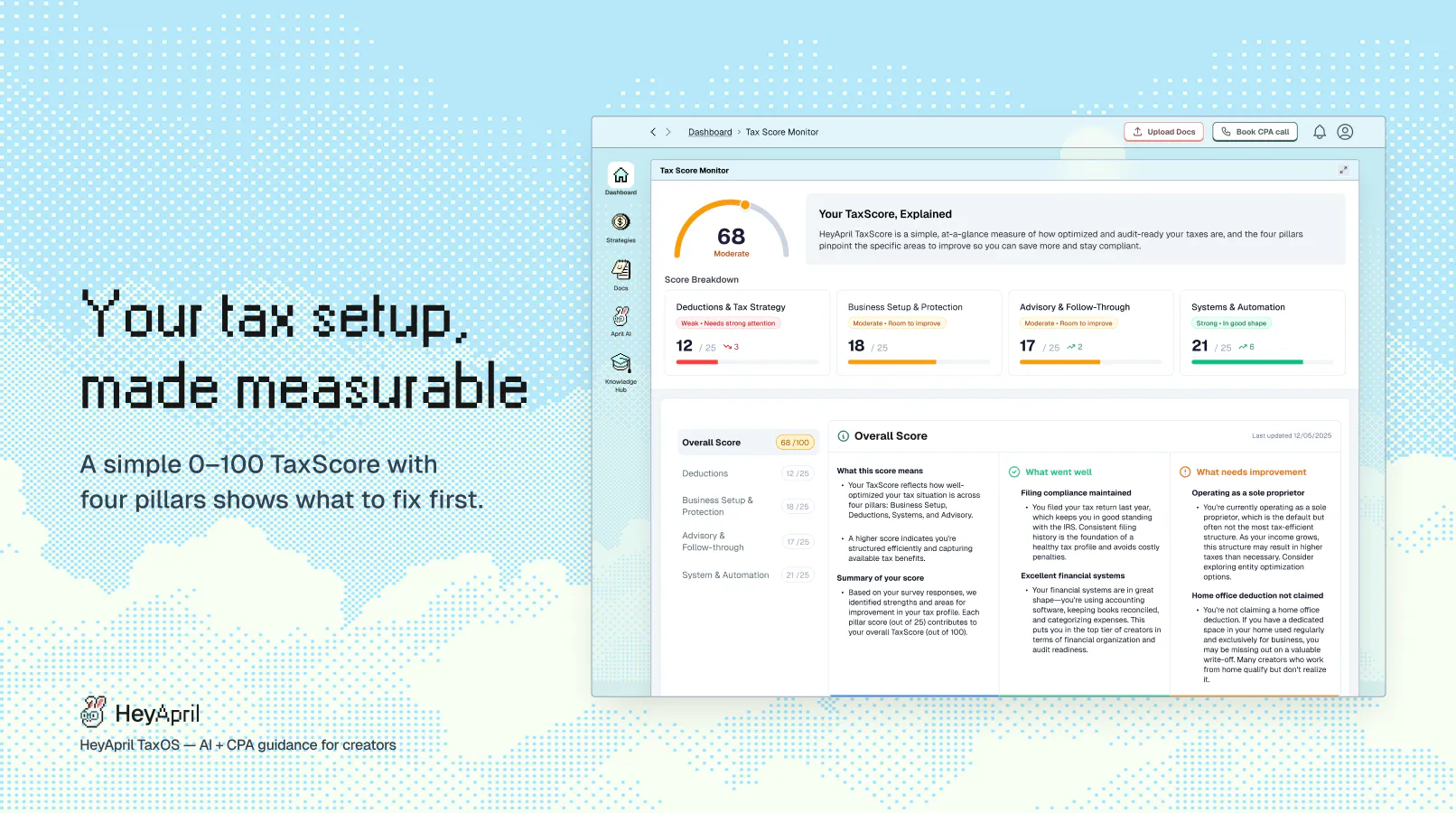
Task: Select the System & Automation tab
Action: 748,575
